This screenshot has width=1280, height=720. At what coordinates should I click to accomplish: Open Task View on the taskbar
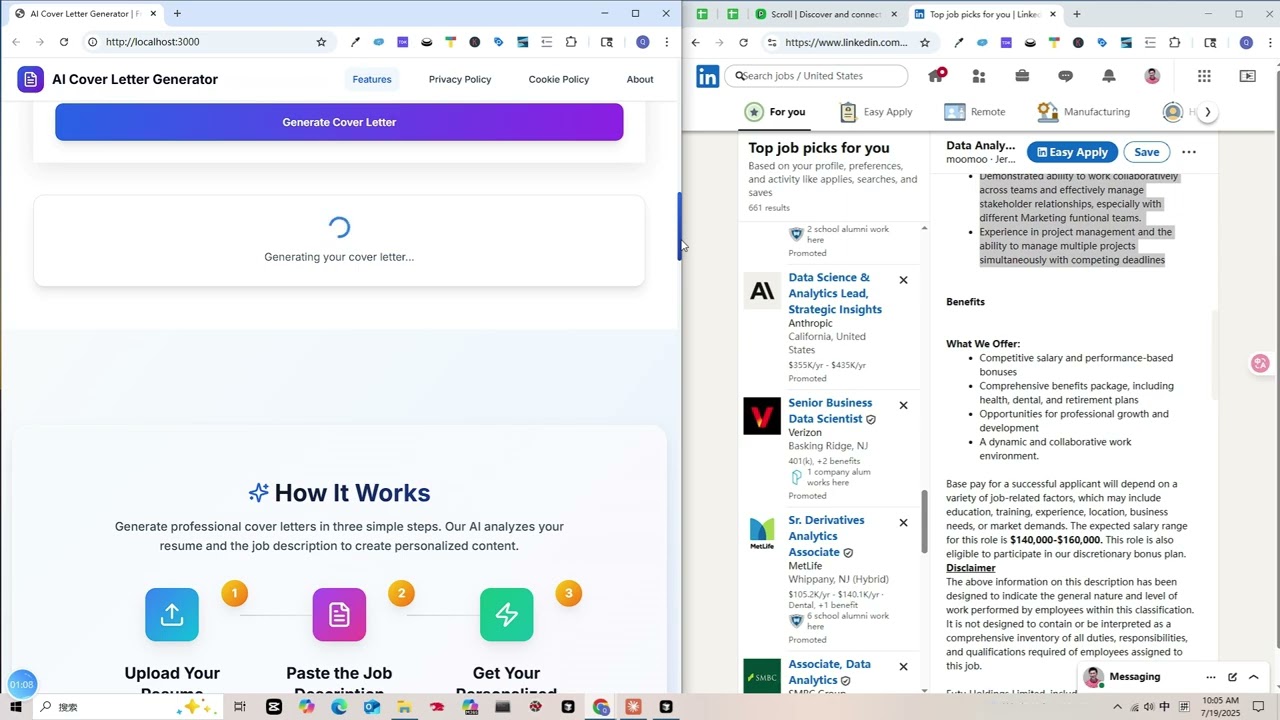click(x=240, y=707)
